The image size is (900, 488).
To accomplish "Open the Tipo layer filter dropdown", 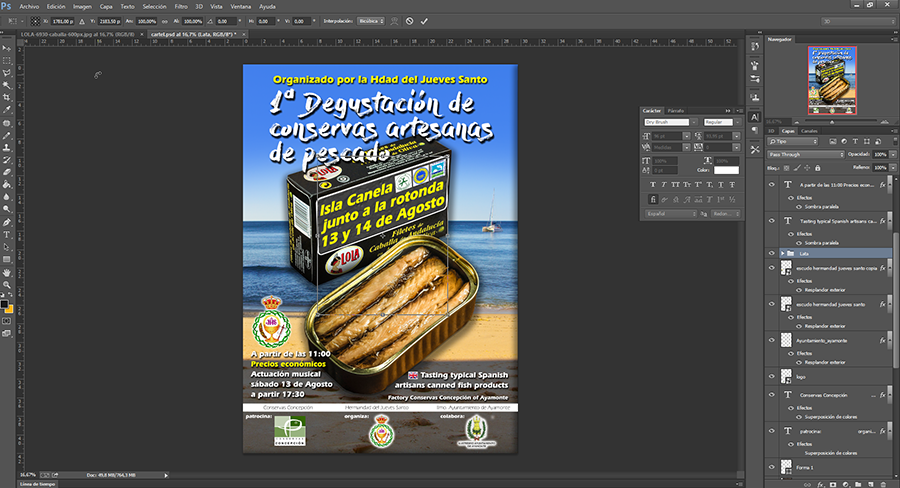I will (793, 141).
